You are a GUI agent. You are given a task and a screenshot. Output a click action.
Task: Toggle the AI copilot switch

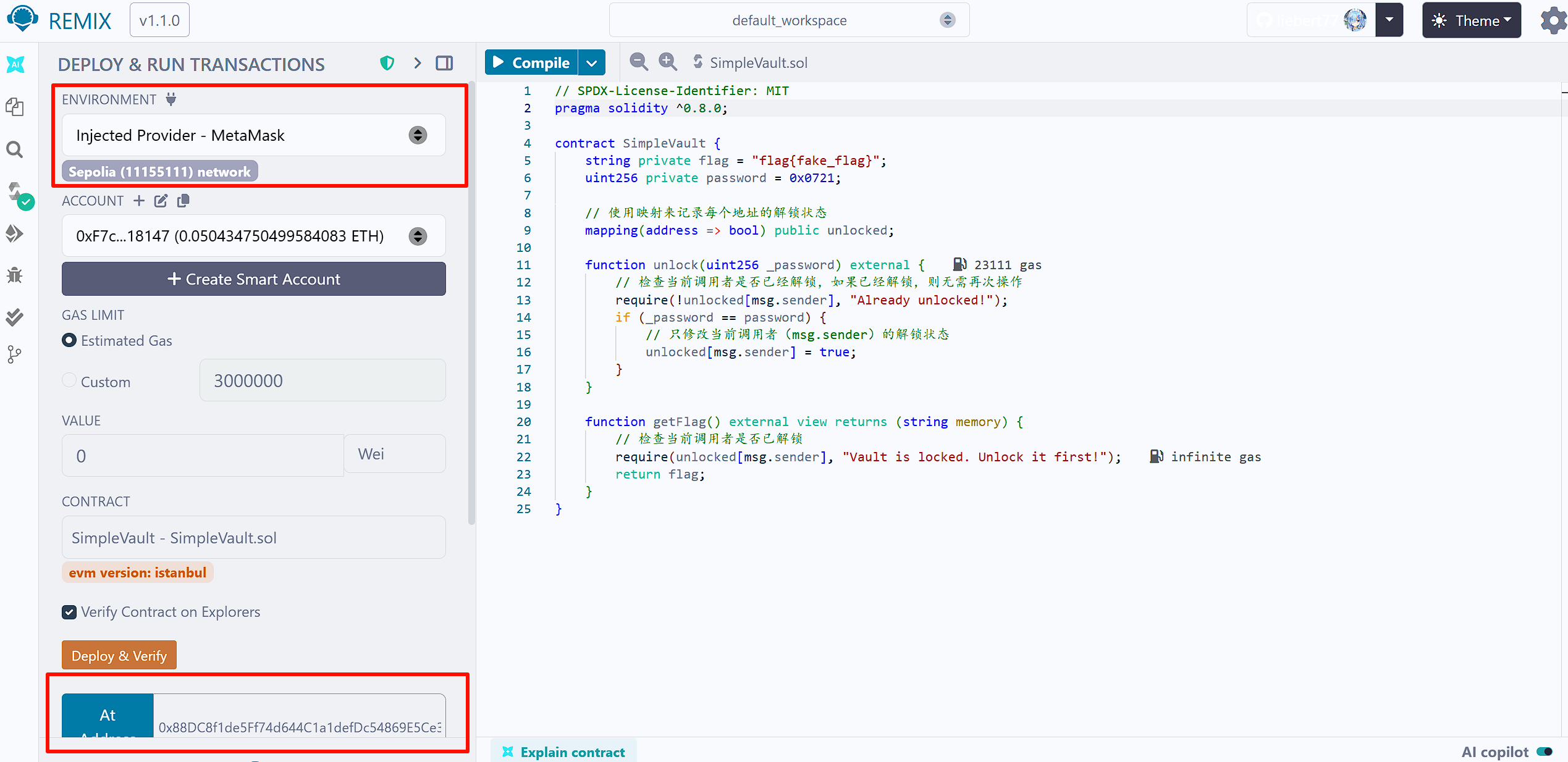tap(1545, 752)
